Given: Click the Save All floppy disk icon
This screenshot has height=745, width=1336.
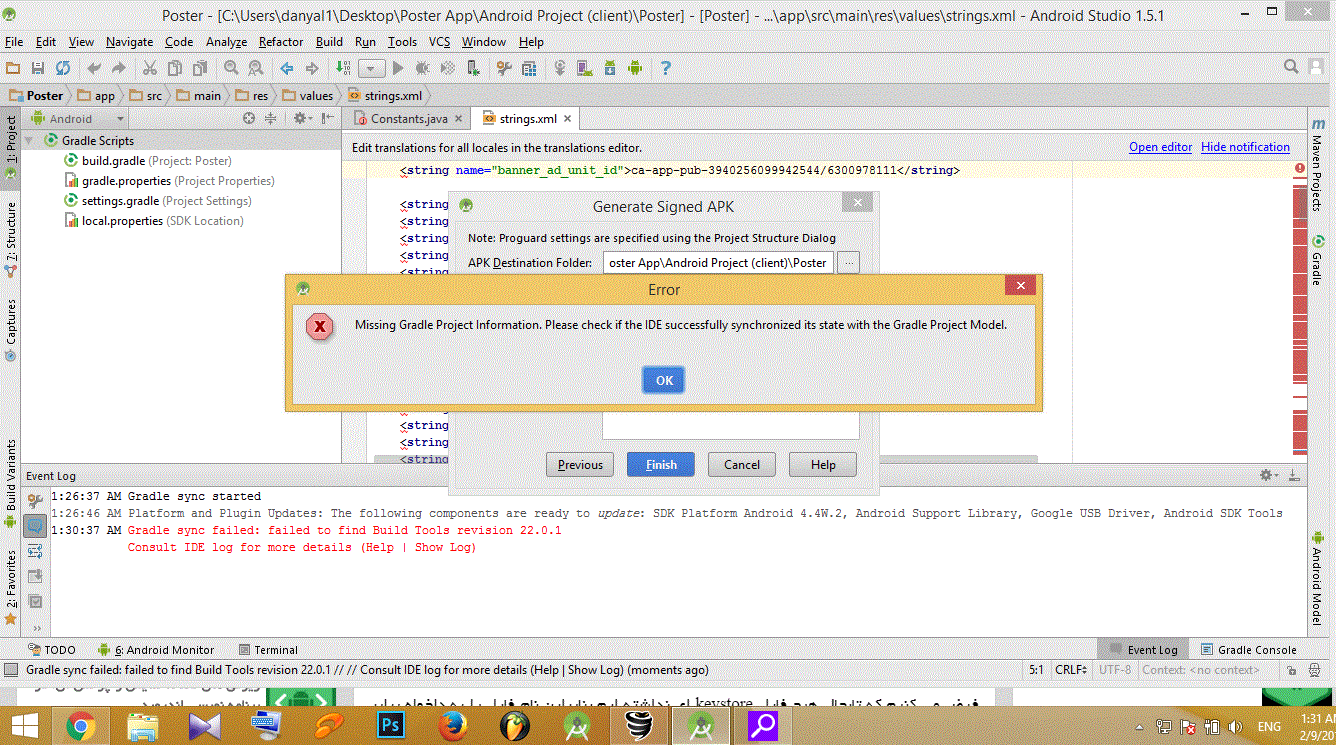Looking at the screenshot, I should point(38,68).
